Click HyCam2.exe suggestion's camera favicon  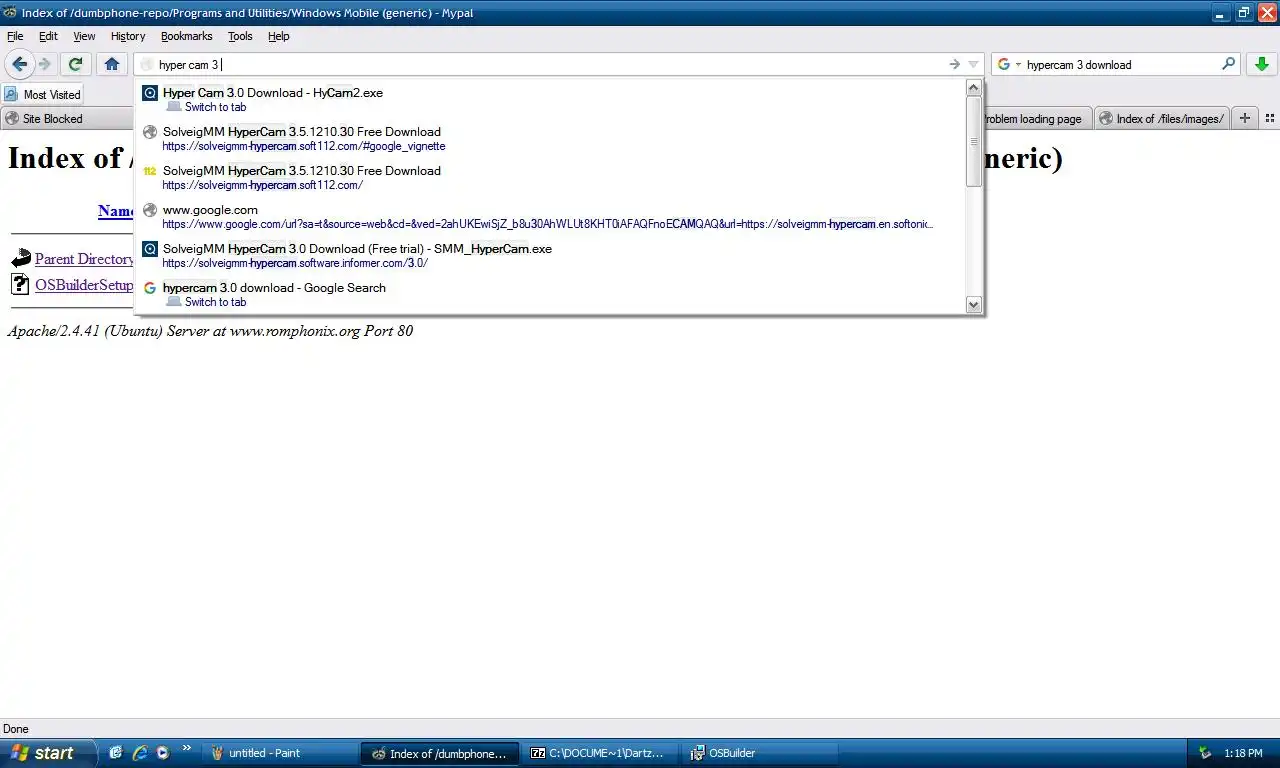pos(150,93)
